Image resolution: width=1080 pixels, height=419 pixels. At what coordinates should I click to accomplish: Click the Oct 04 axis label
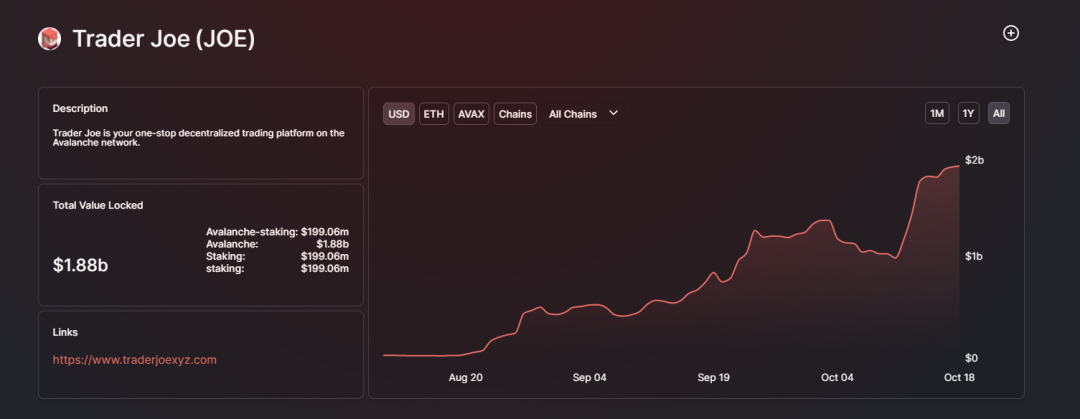838,378
